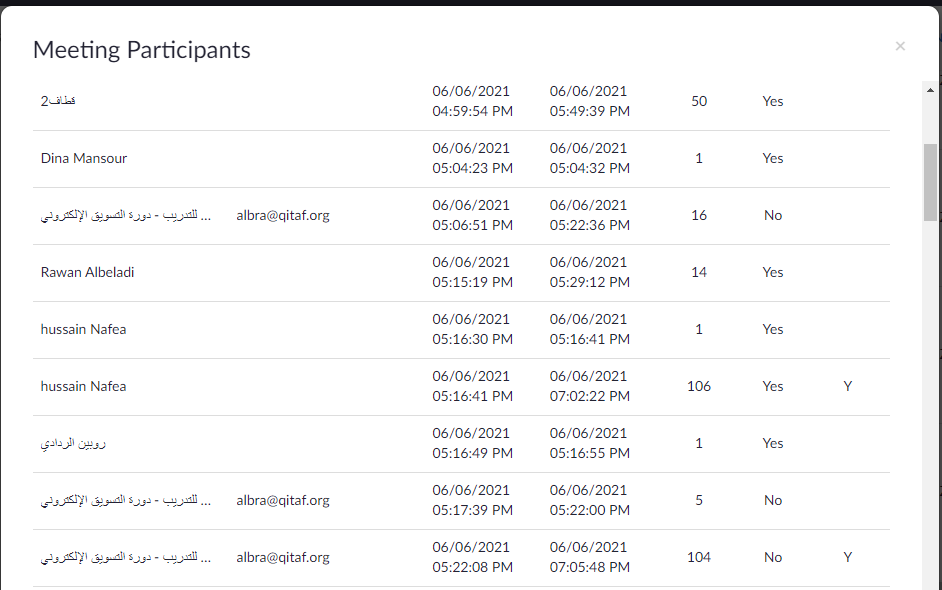The width and height of the screenshot is (942, 590).
Task: Click the قطاف2 participant name
Action: (58, 101)
